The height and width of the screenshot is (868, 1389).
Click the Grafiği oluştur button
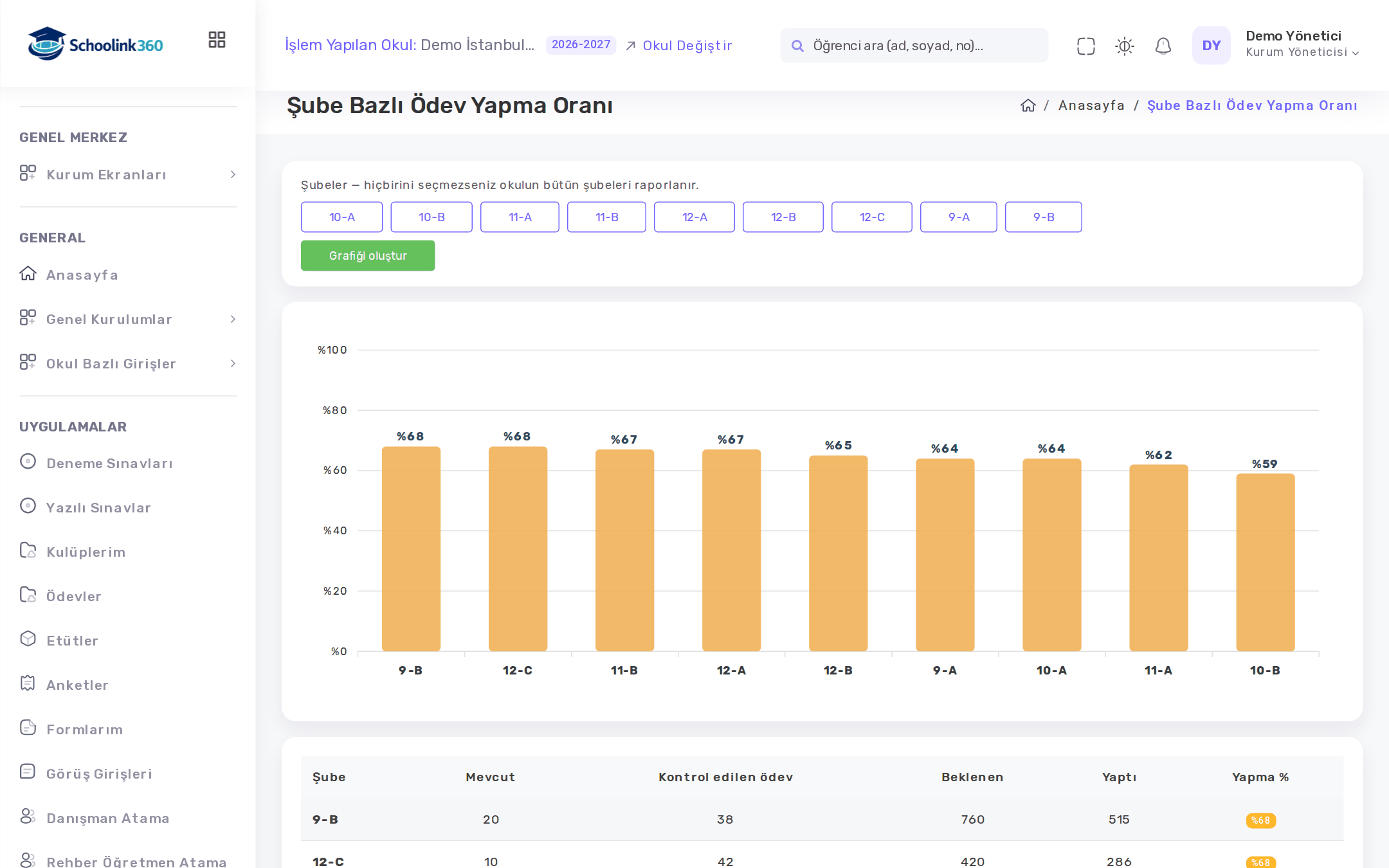pyautogui.click(x=368, y=256)
